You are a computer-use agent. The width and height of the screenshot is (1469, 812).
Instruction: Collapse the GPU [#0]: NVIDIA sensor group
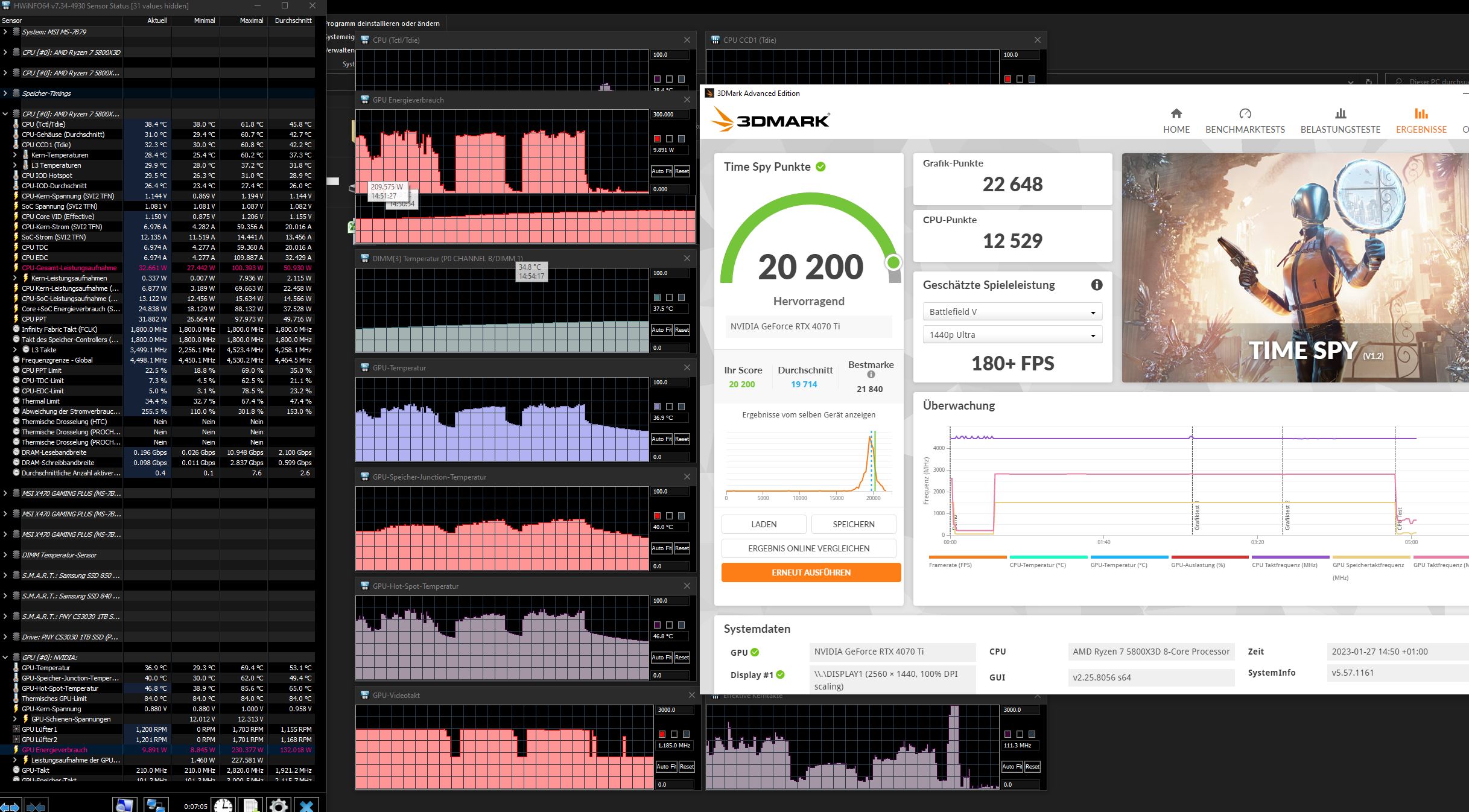[5, 658]
